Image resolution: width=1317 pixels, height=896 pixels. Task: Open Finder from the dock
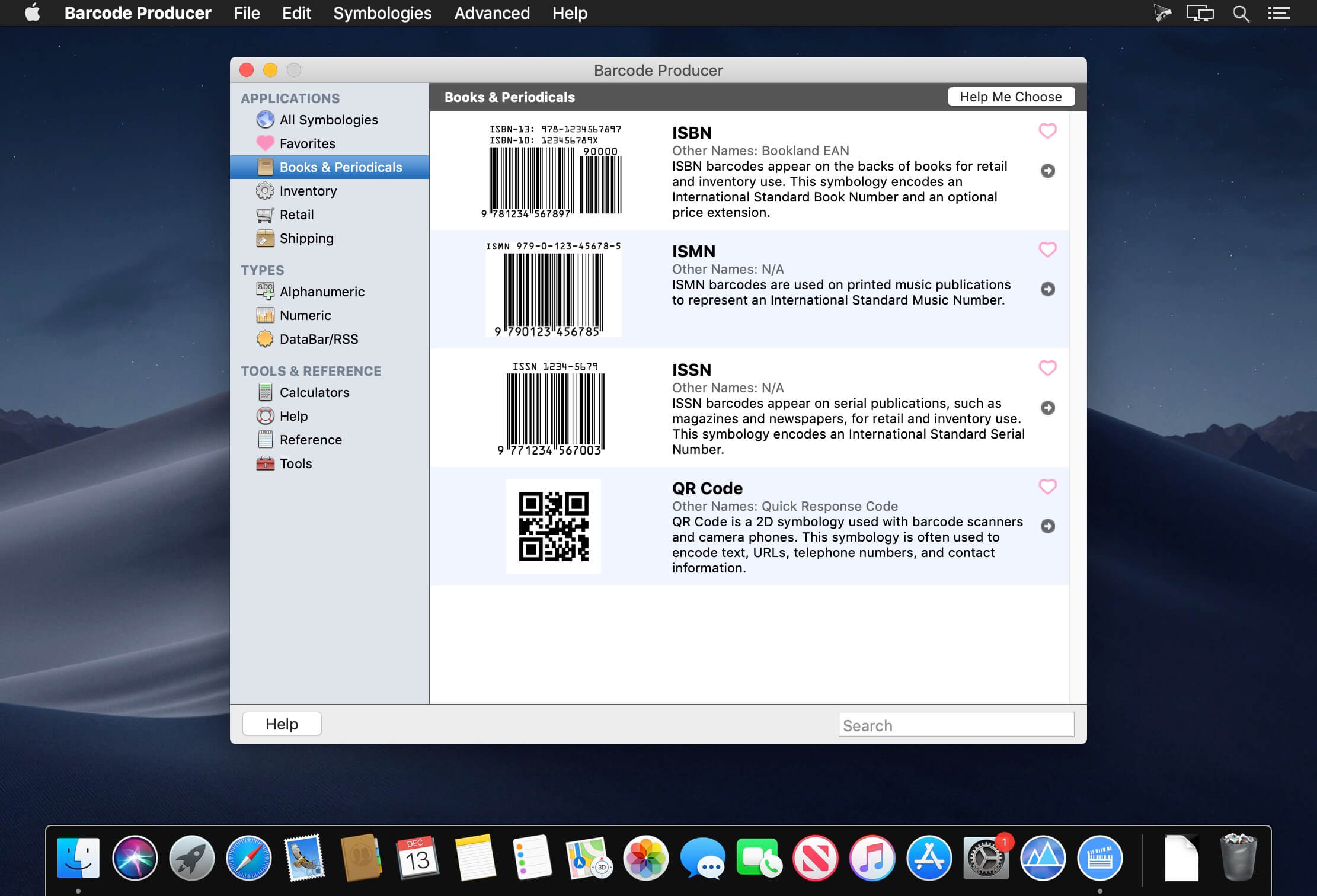(78, 857)
